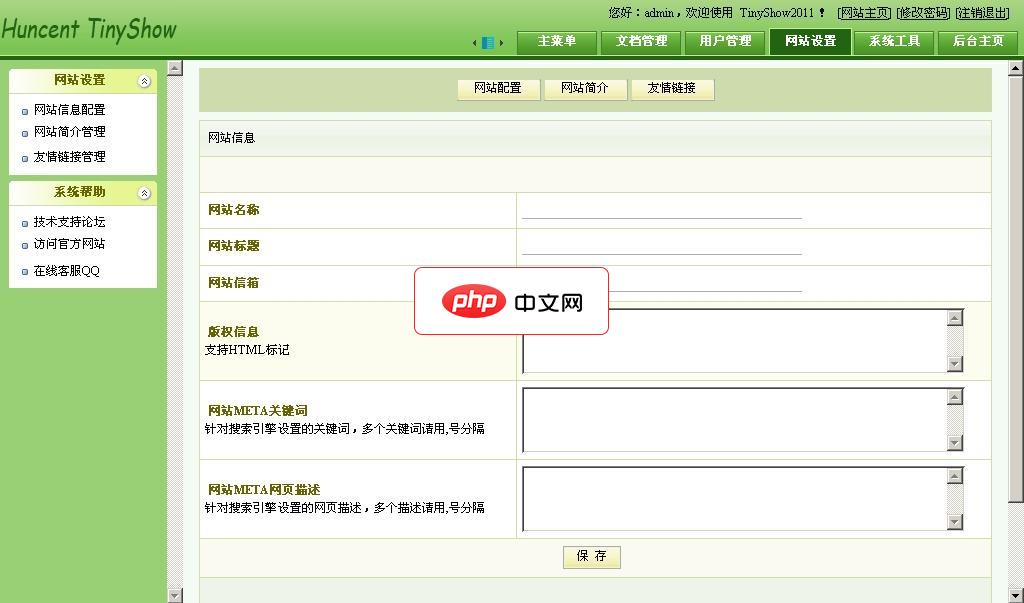Image resolution: width=1024 pixels, height=603 pixels.
Task: Collapse the 网站设置 sidebar panel chevron
Action: [144, 82]
